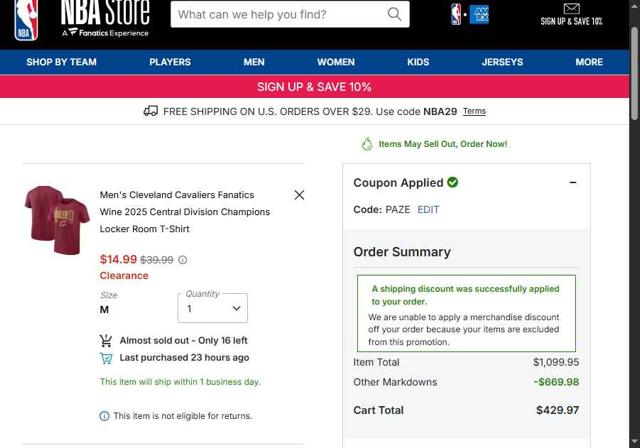The image size is (640, 448).
Task: Select the JERSEYS navigation tab
Action: [502, 62]
